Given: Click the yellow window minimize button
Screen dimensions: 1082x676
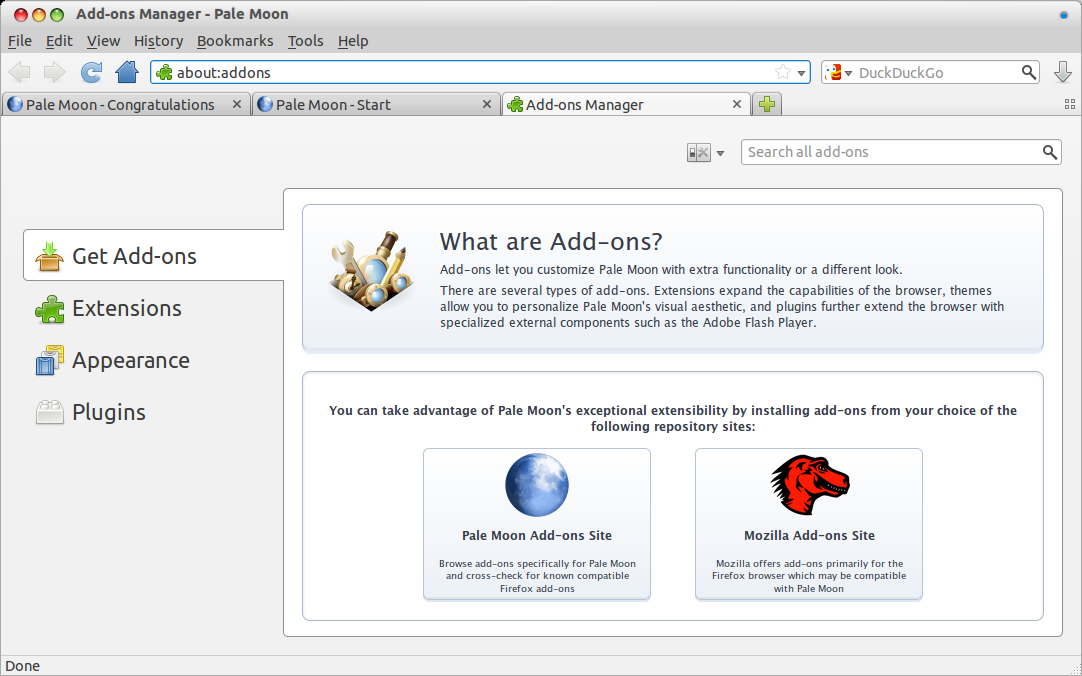Looking at the screenshot, I should tap(39, 14).
